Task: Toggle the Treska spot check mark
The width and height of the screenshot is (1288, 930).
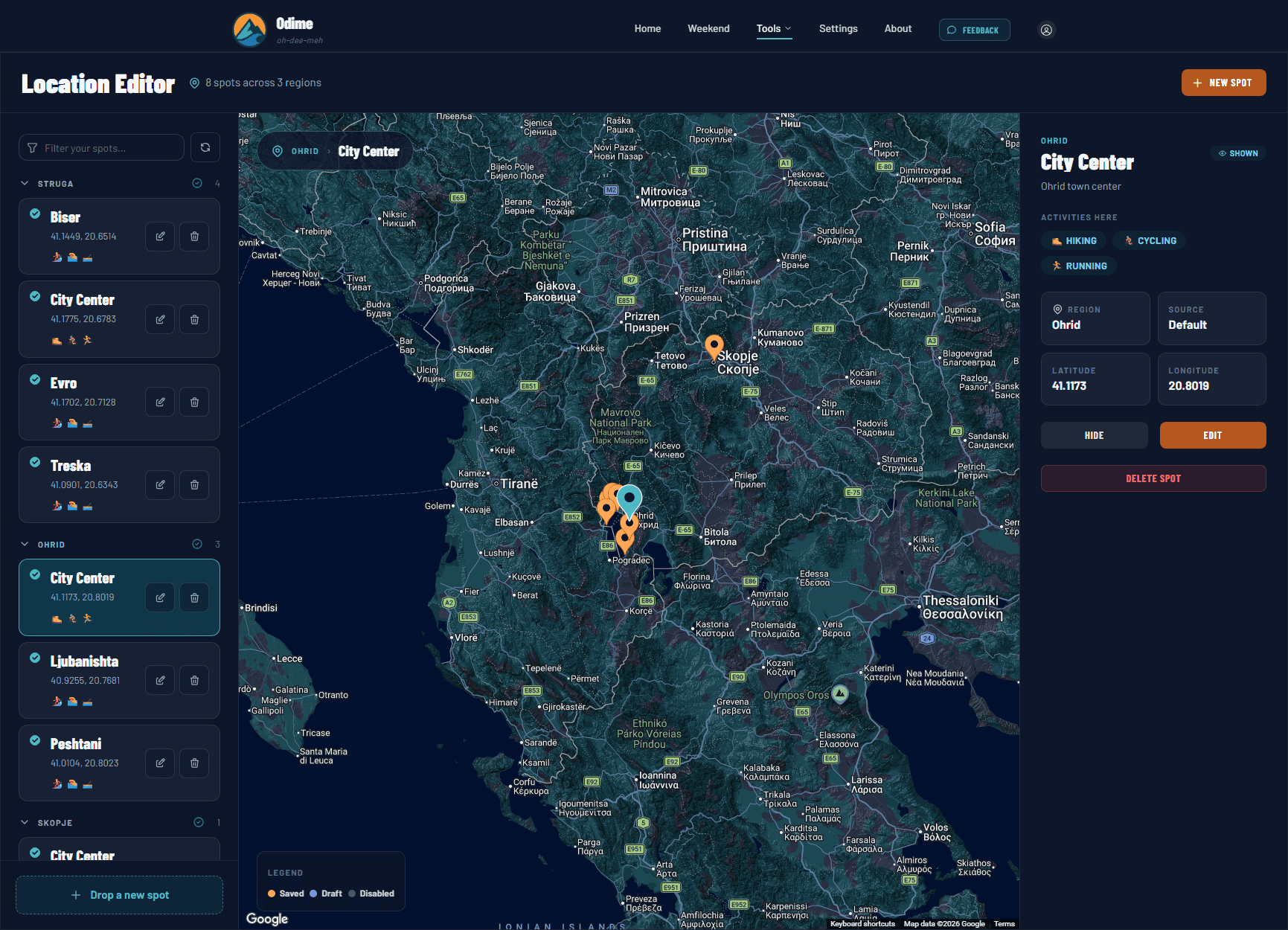Action: coord(35,462)
